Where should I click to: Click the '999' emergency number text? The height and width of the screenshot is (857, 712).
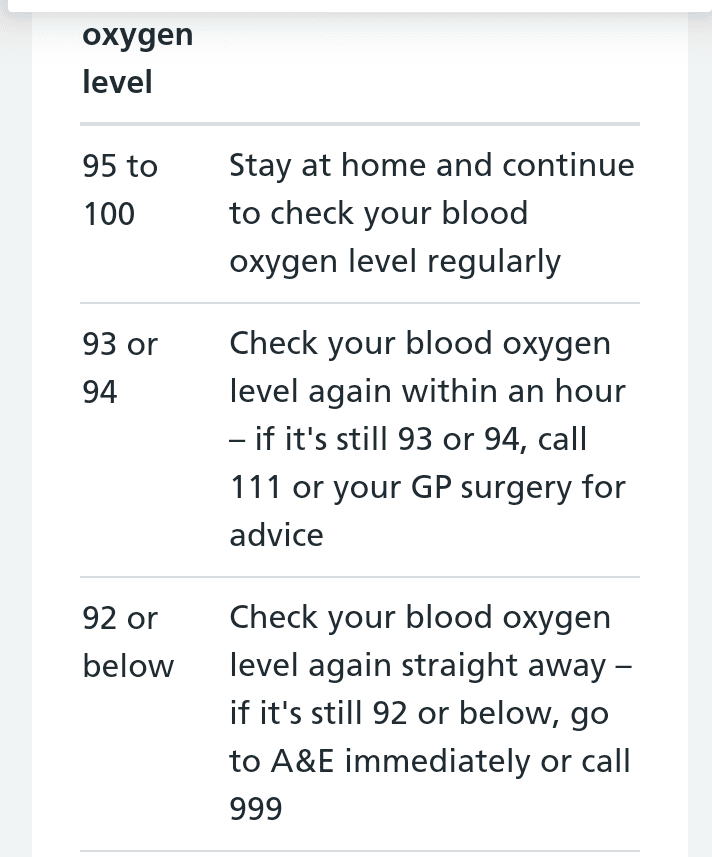click(x=256, y=809)
